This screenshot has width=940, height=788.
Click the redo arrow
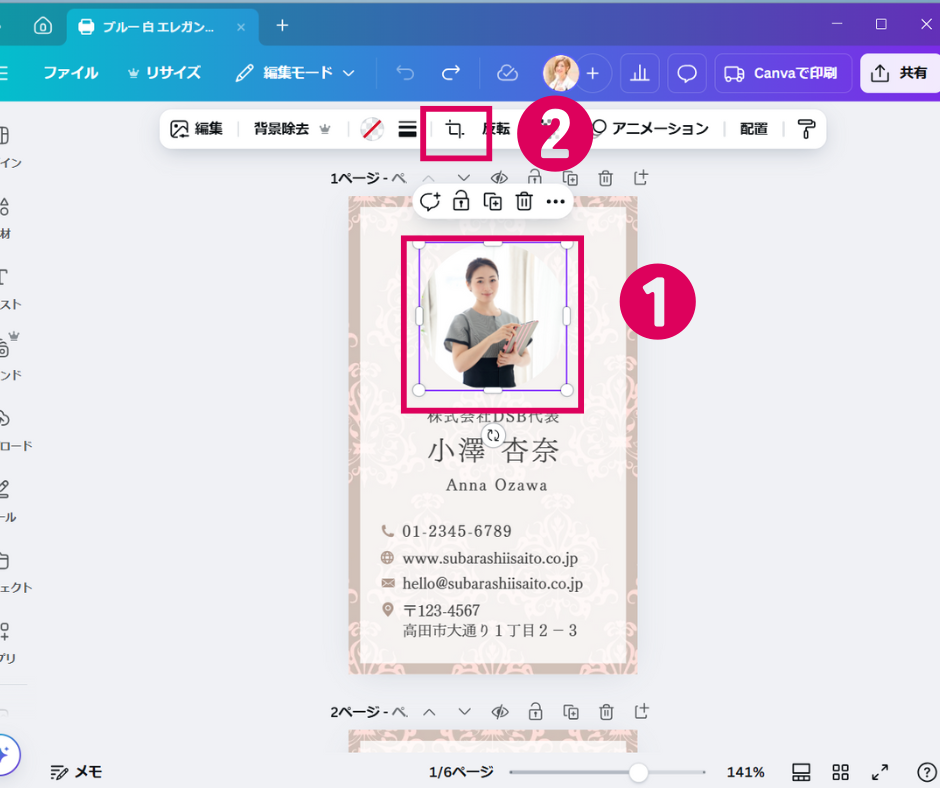click(x=451, y=73)
